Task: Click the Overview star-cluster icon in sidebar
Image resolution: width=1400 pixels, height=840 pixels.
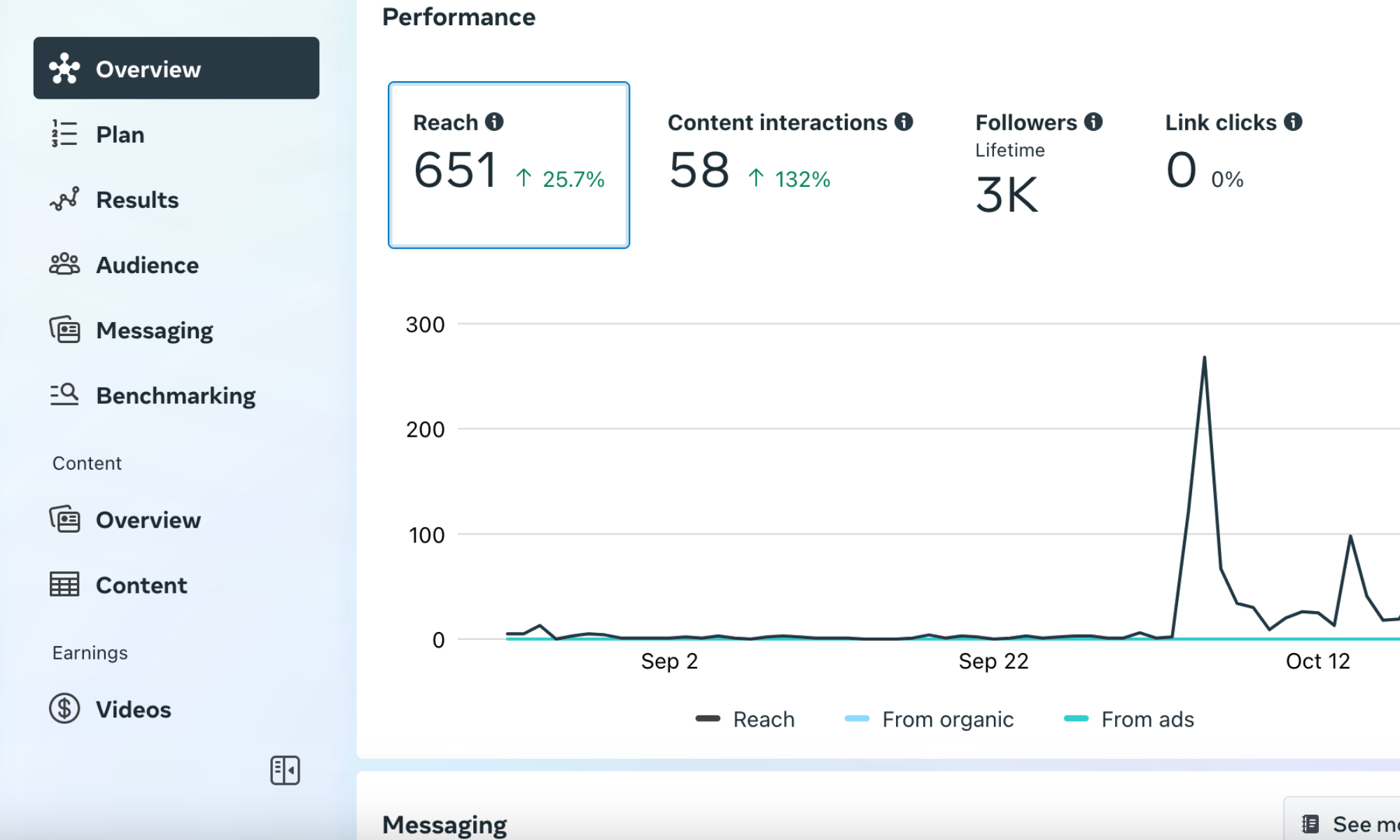Action: pos(64,69)
